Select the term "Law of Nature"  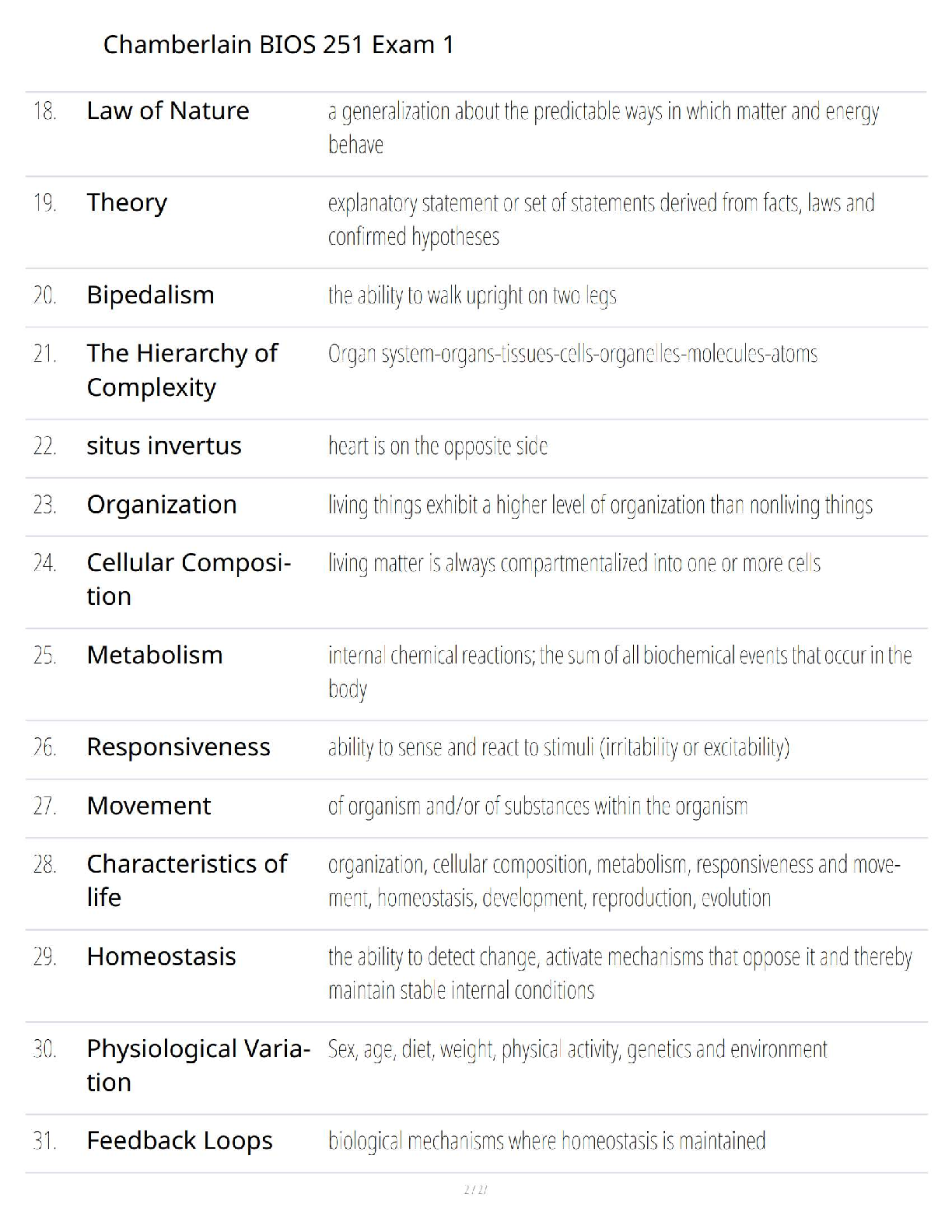tap(167, 111)
